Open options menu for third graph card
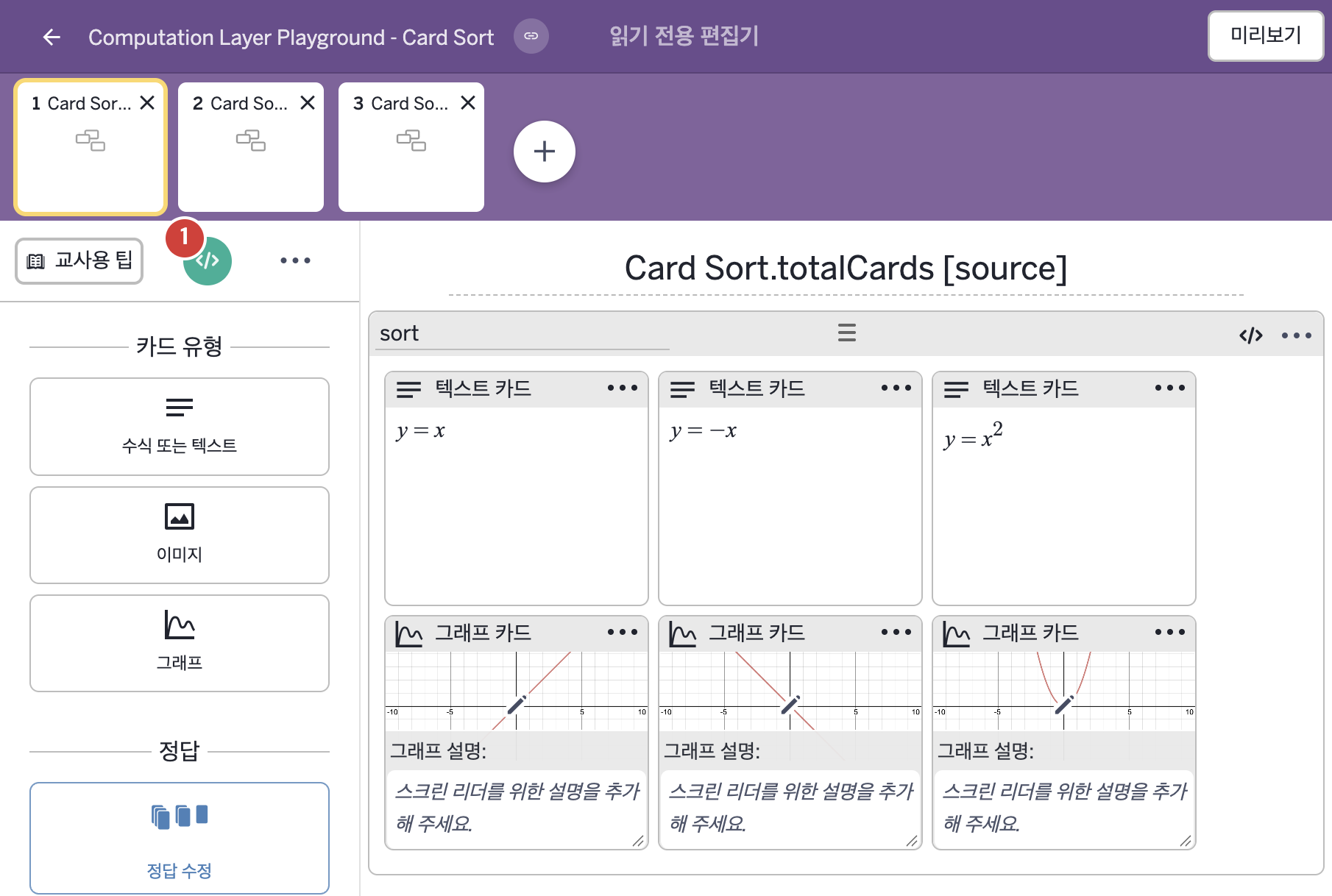The image size is (1332, 896). point(1170,632)
